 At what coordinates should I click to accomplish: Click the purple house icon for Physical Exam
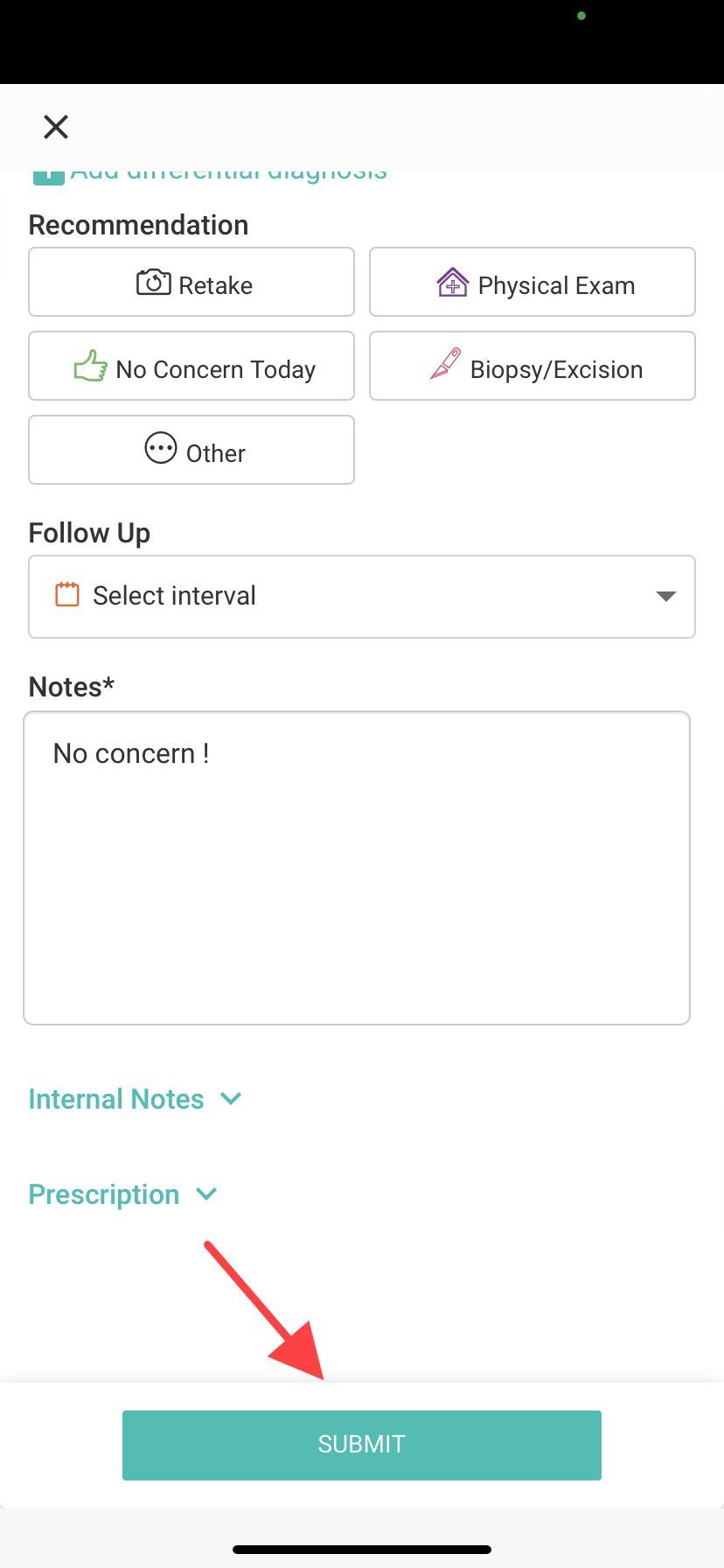(x=453, y=282)
